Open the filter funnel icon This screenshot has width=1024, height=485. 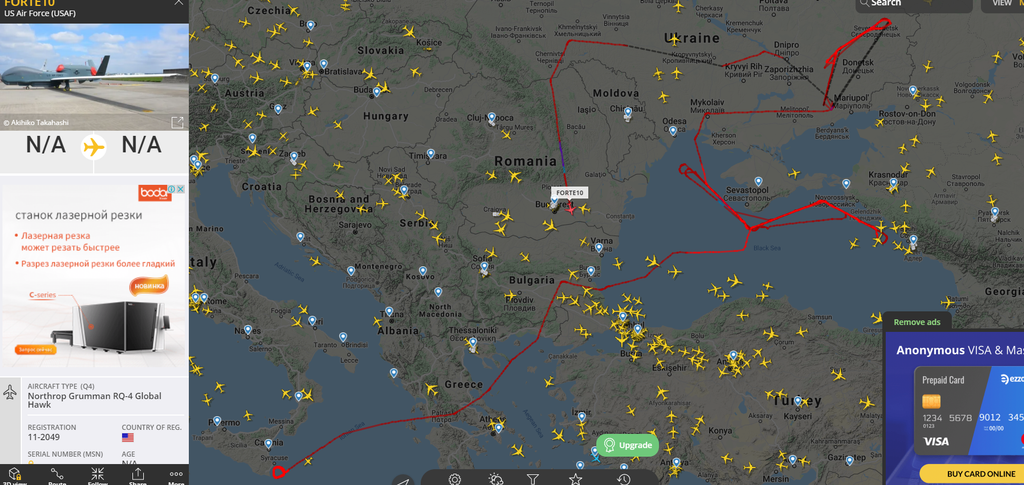click(534, 479)
